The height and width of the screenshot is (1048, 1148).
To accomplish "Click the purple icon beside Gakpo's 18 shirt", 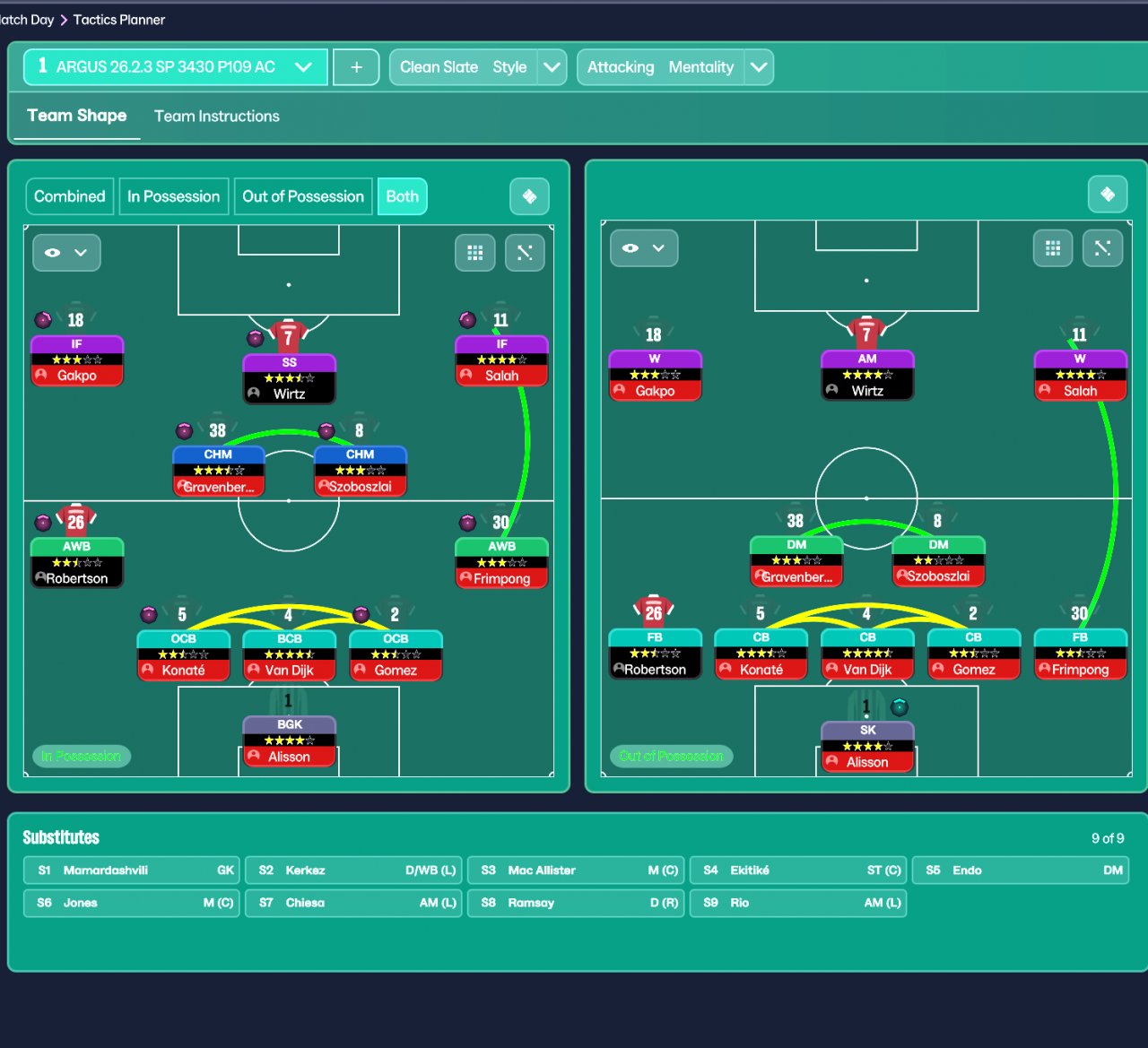I will (x=43, y=320).
